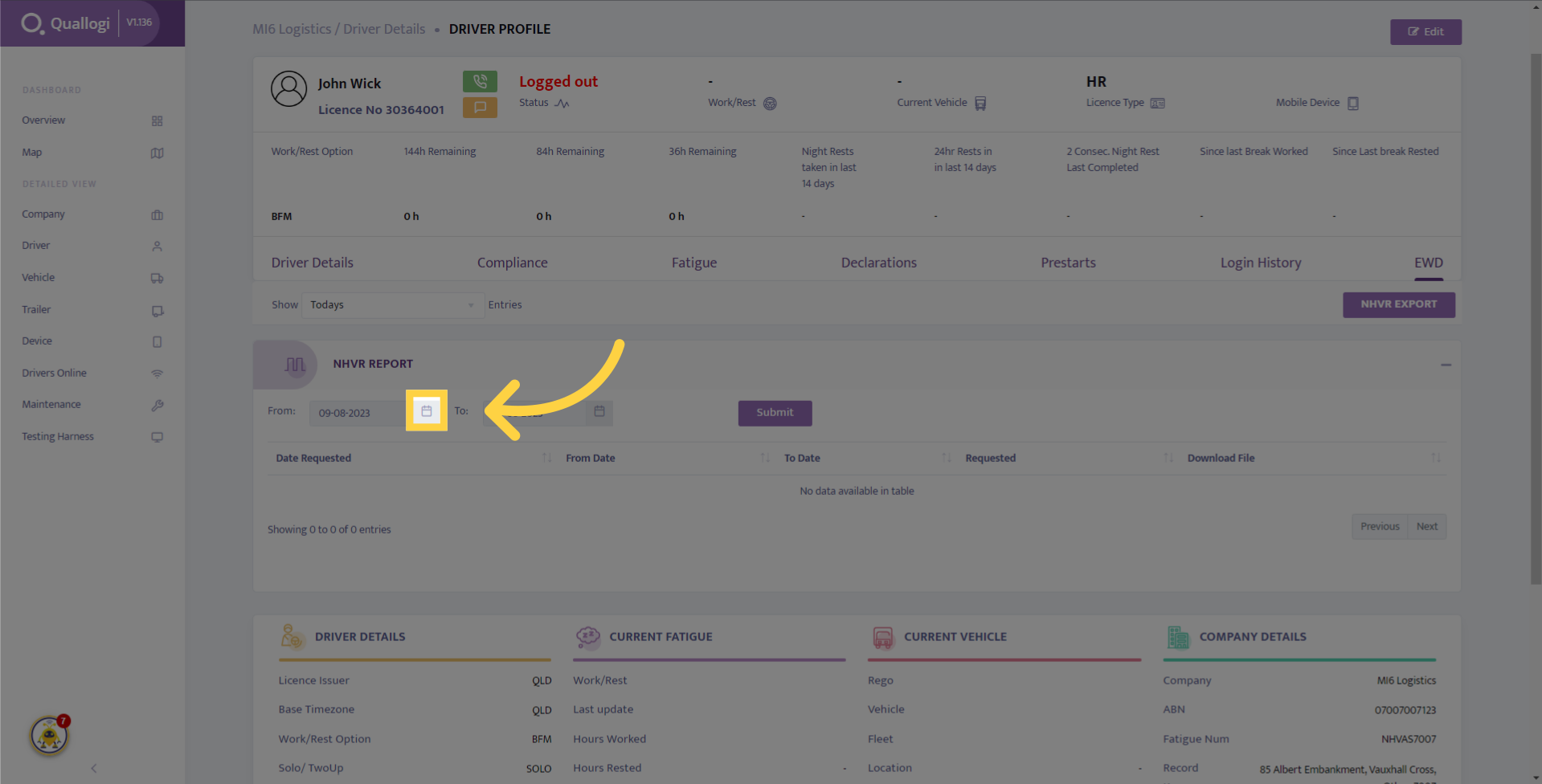The width and height of the screenshot is (1542, 784).
Task: Select the EWD tab
Action: tap(1429, 263)
